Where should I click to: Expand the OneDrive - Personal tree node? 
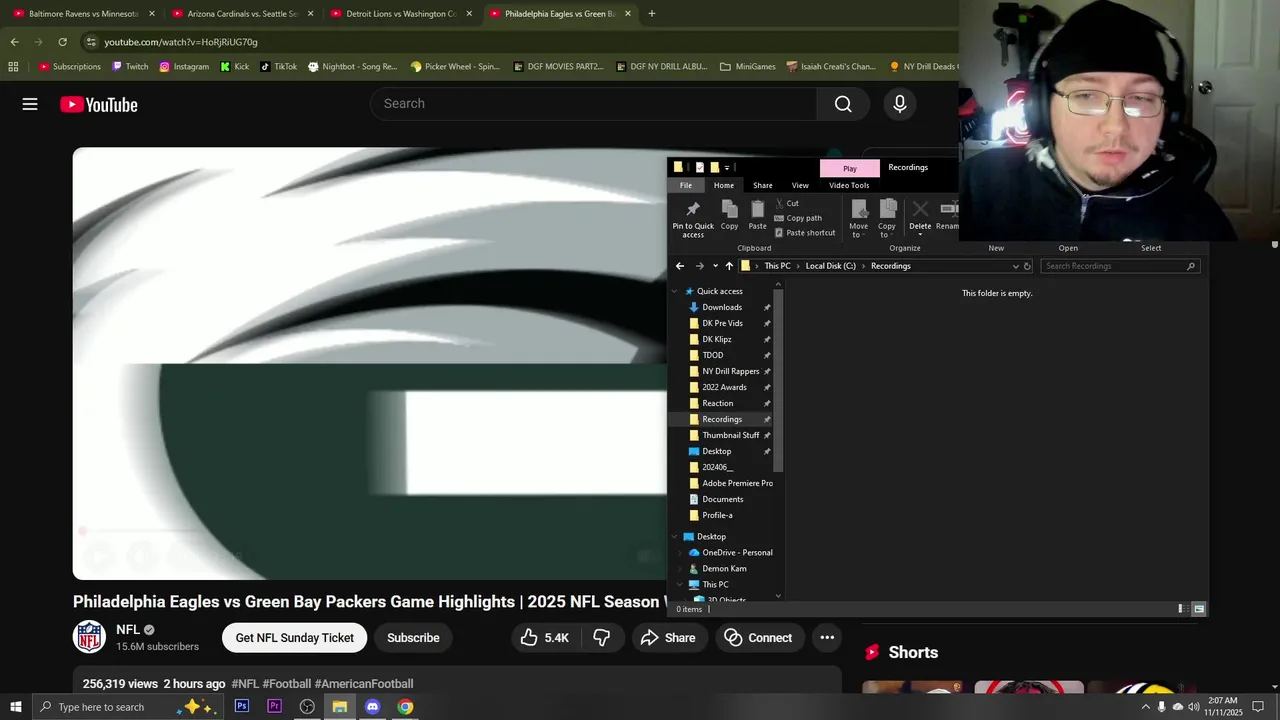pos(681,553)
